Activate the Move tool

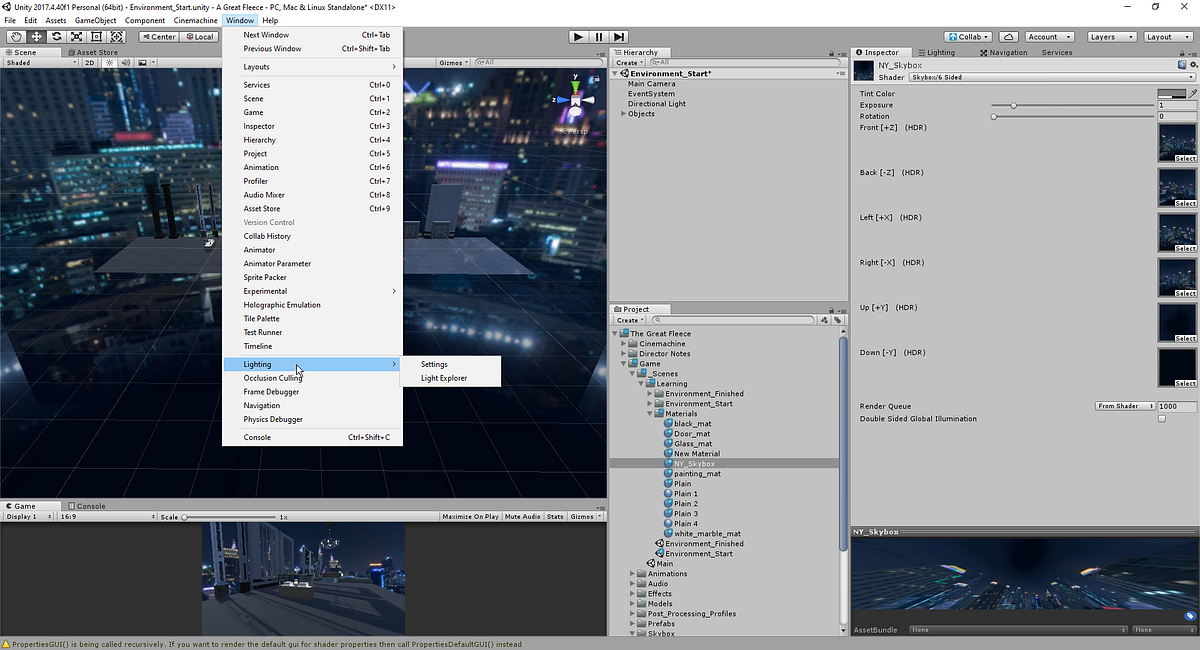(36, 36)
